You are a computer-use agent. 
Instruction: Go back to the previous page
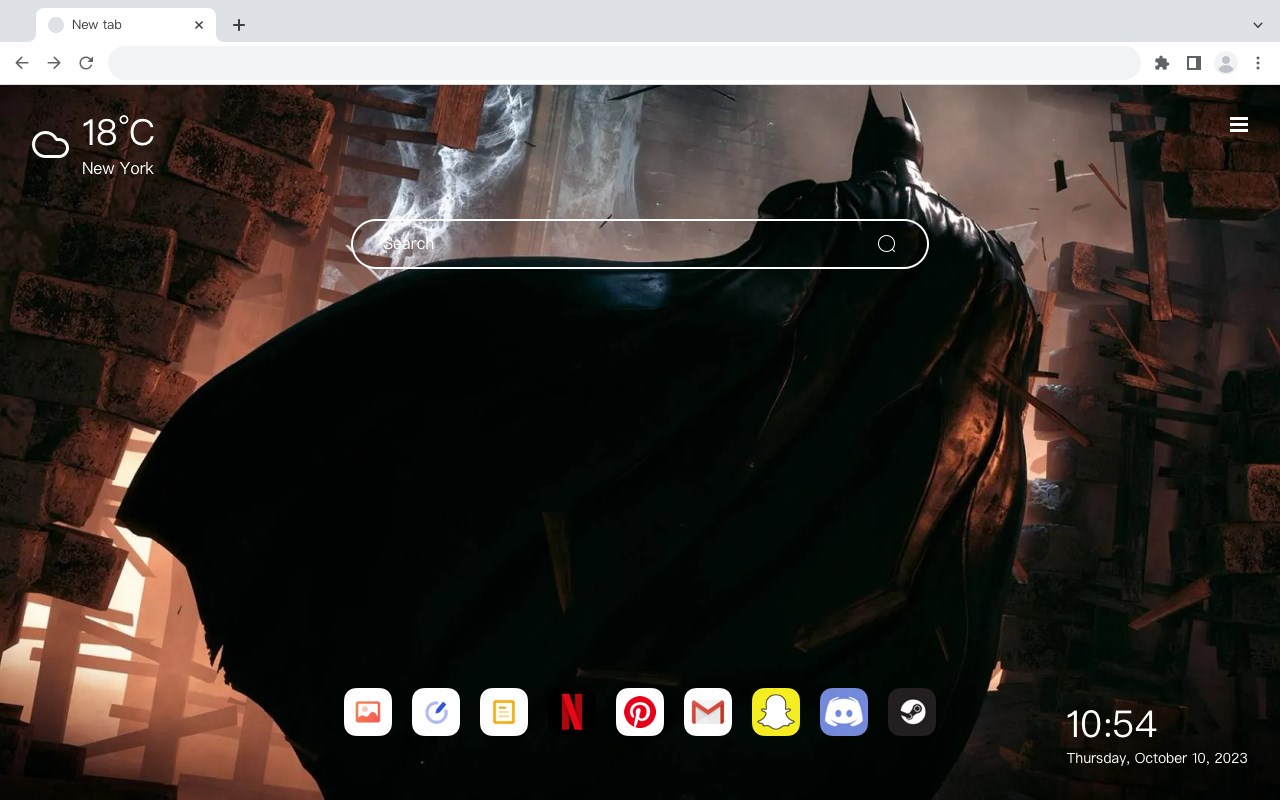point(22,63)
